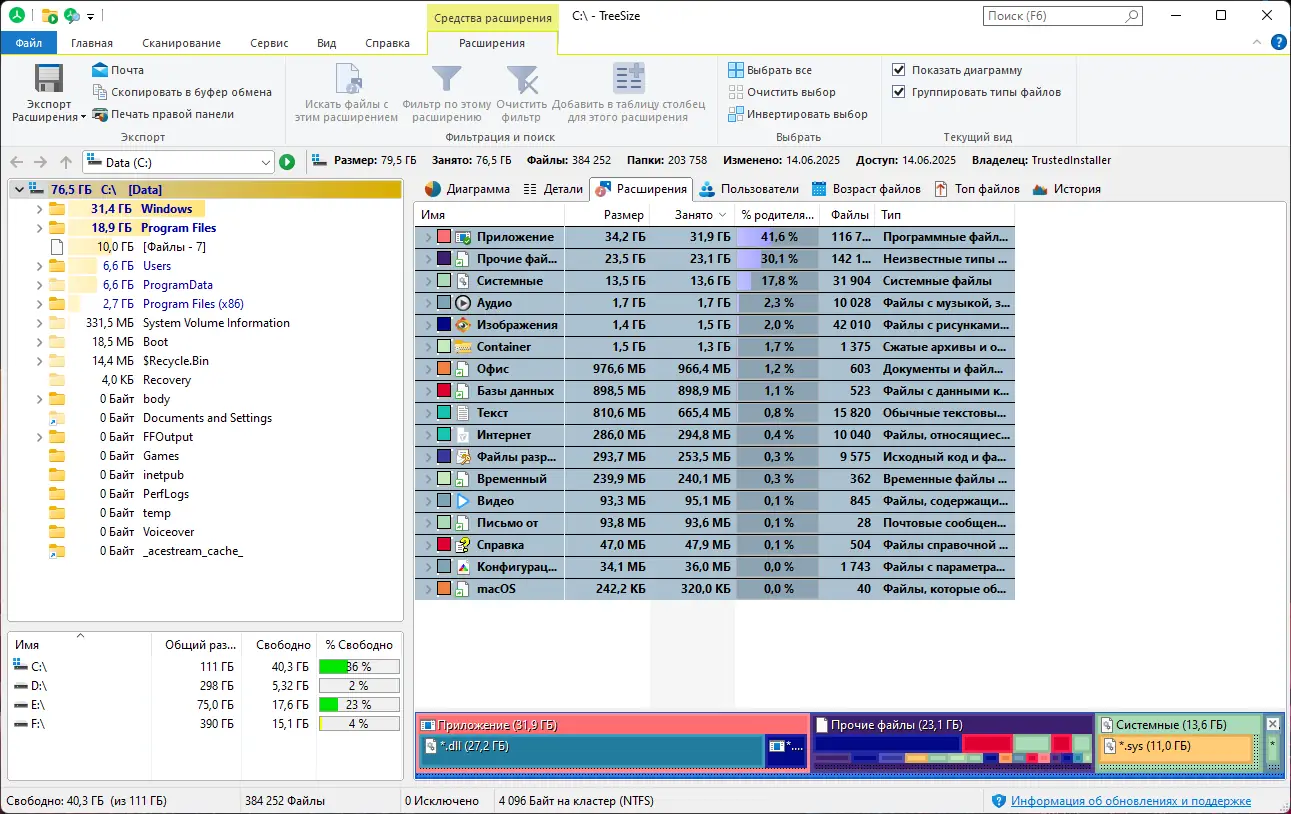The image size is (1291, 814).
Task: Expand the Program Files (x86) folder
Action: [39, 304]
